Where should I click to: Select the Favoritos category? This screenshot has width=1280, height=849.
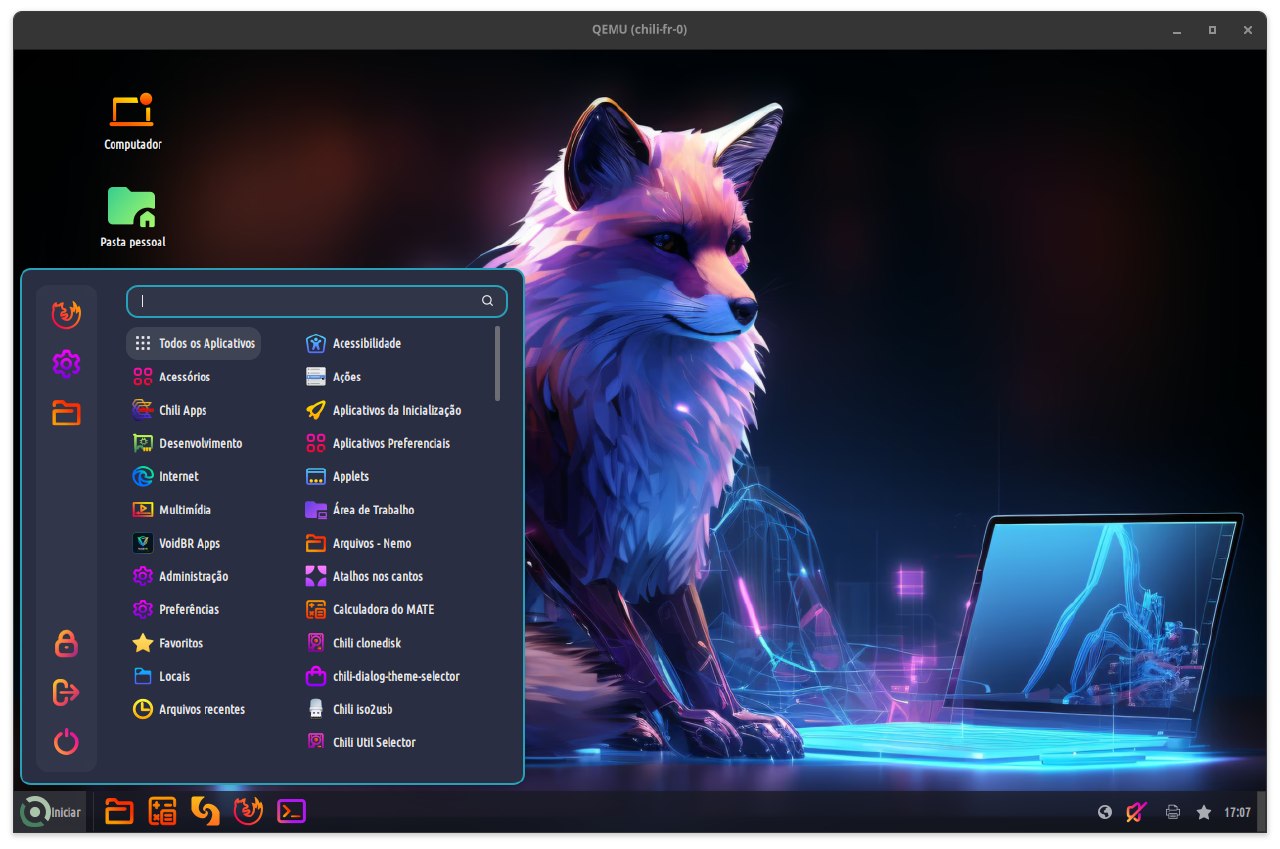pyautogui.click(x=194, y=643)
